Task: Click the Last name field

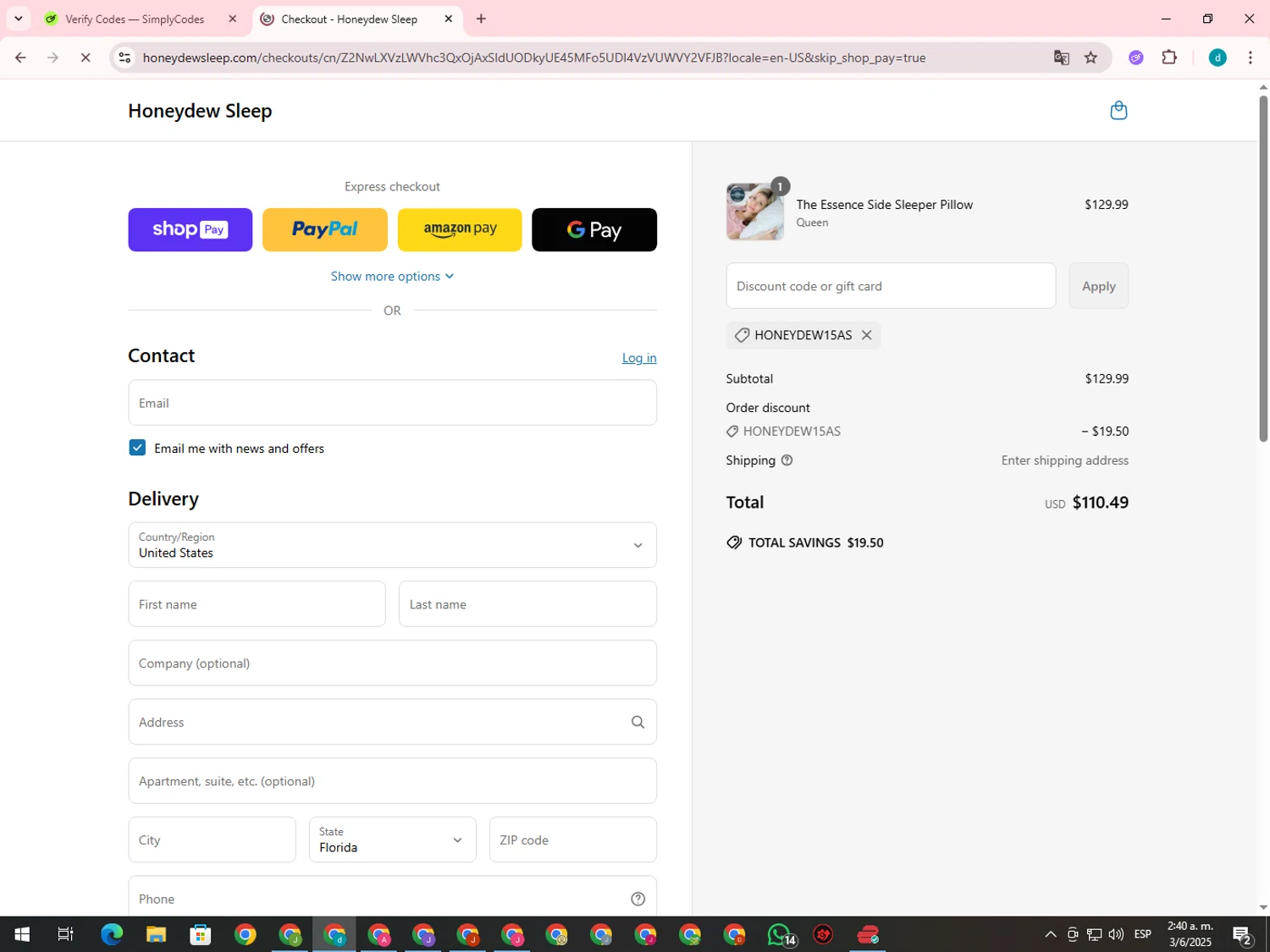Action: click(527, 604)
